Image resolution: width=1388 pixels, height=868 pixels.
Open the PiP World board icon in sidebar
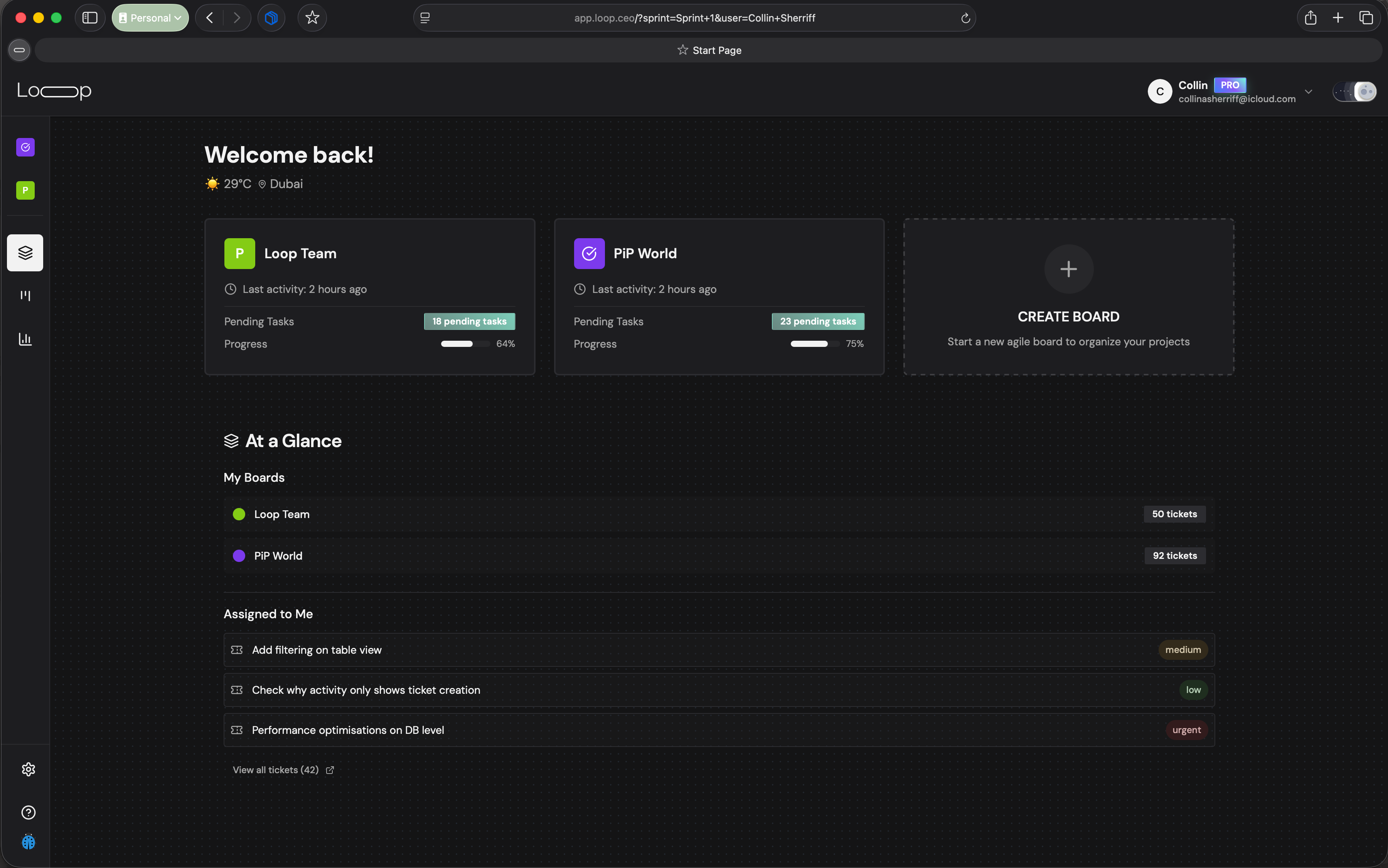(25, 147)
